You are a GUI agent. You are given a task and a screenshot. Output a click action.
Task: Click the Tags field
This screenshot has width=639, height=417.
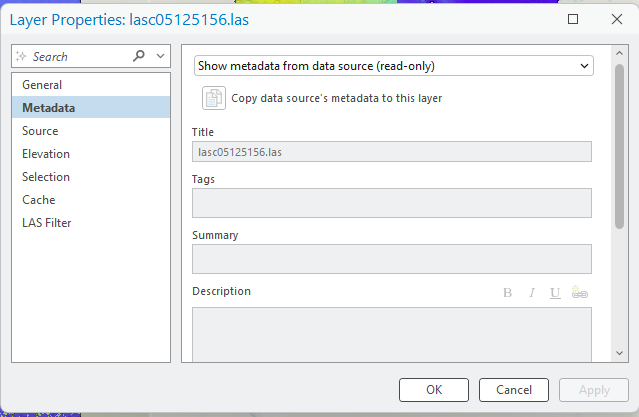coord(392,203)
